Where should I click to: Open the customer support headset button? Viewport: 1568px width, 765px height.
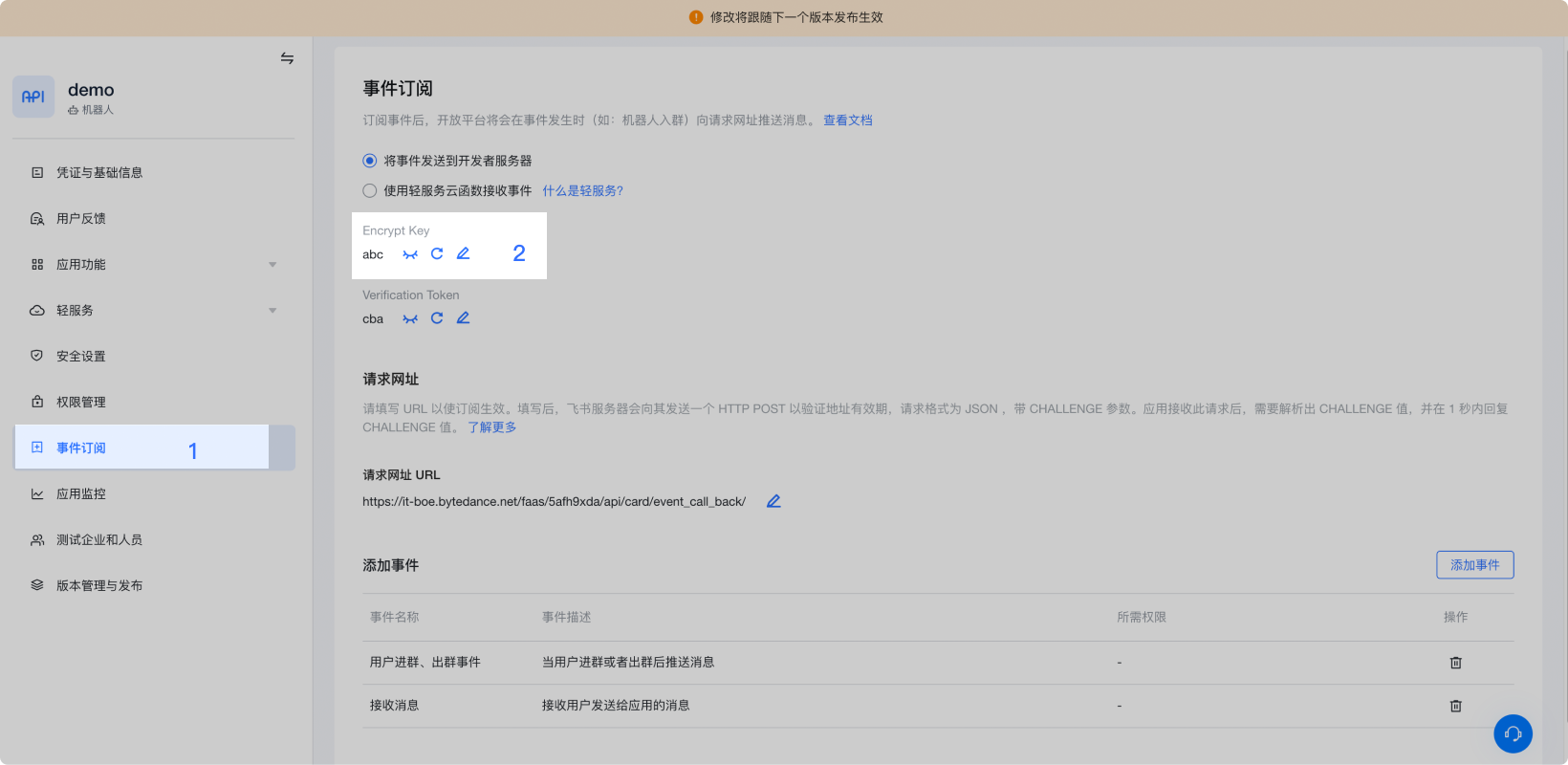tap(1513, 733)
